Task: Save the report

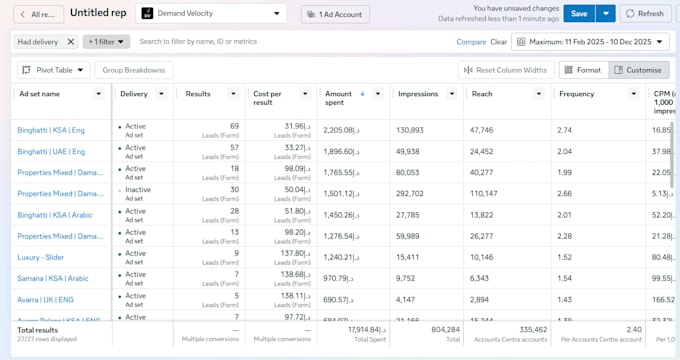Action: tap(579, 13)
